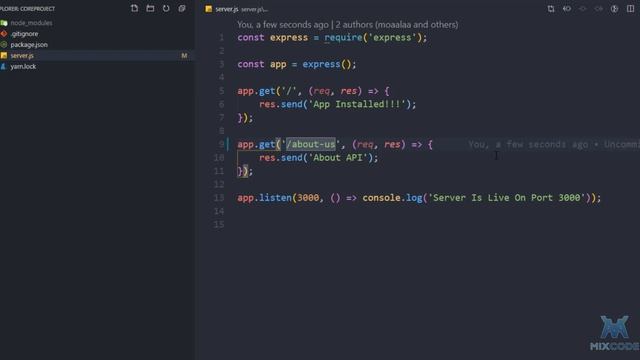
Task: Click the compare changes icon in editor toolbar
Action: pos(551,9)
